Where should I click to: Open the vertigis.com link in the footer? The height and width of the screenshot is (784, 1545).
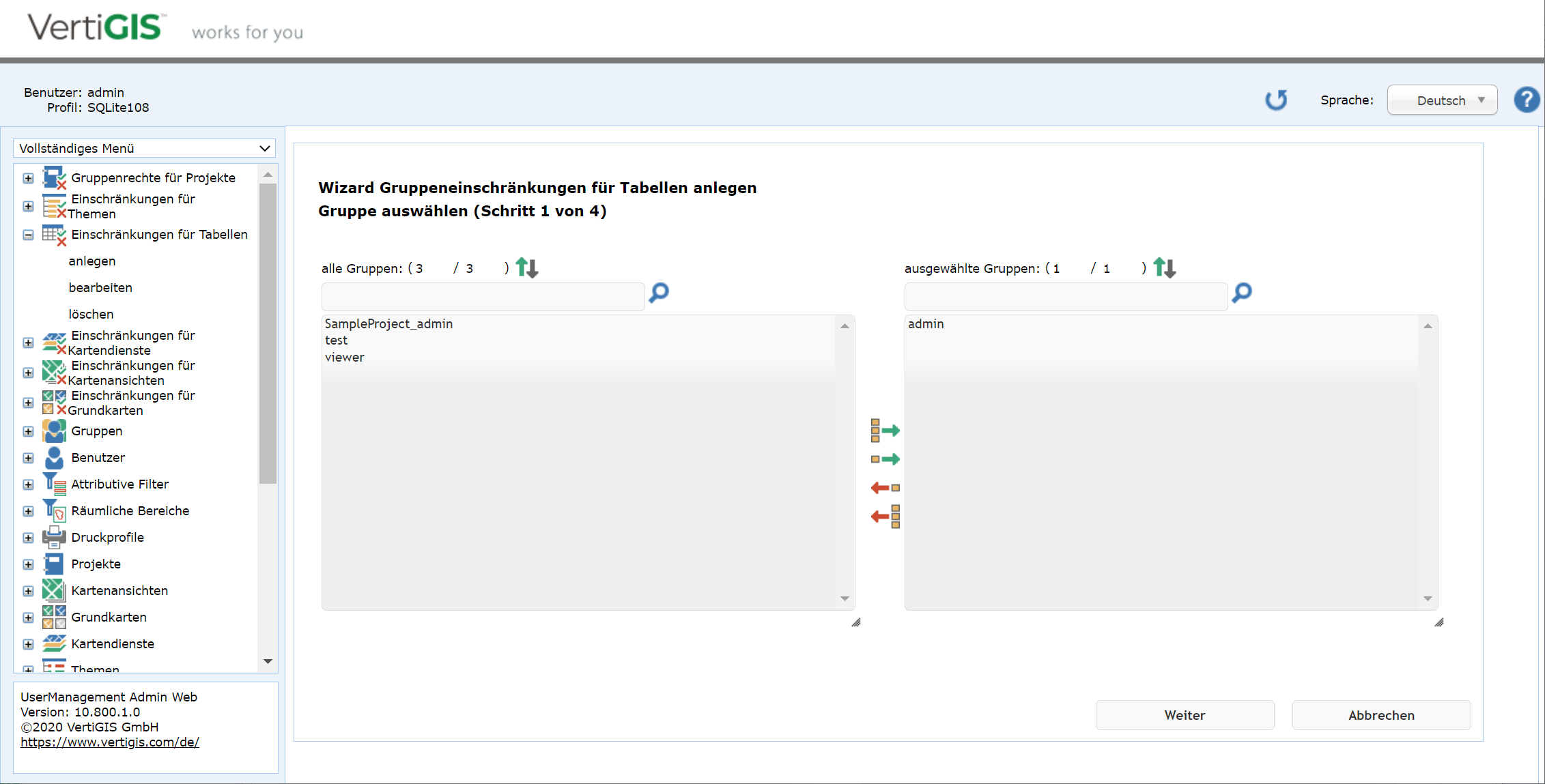[110, 742]
